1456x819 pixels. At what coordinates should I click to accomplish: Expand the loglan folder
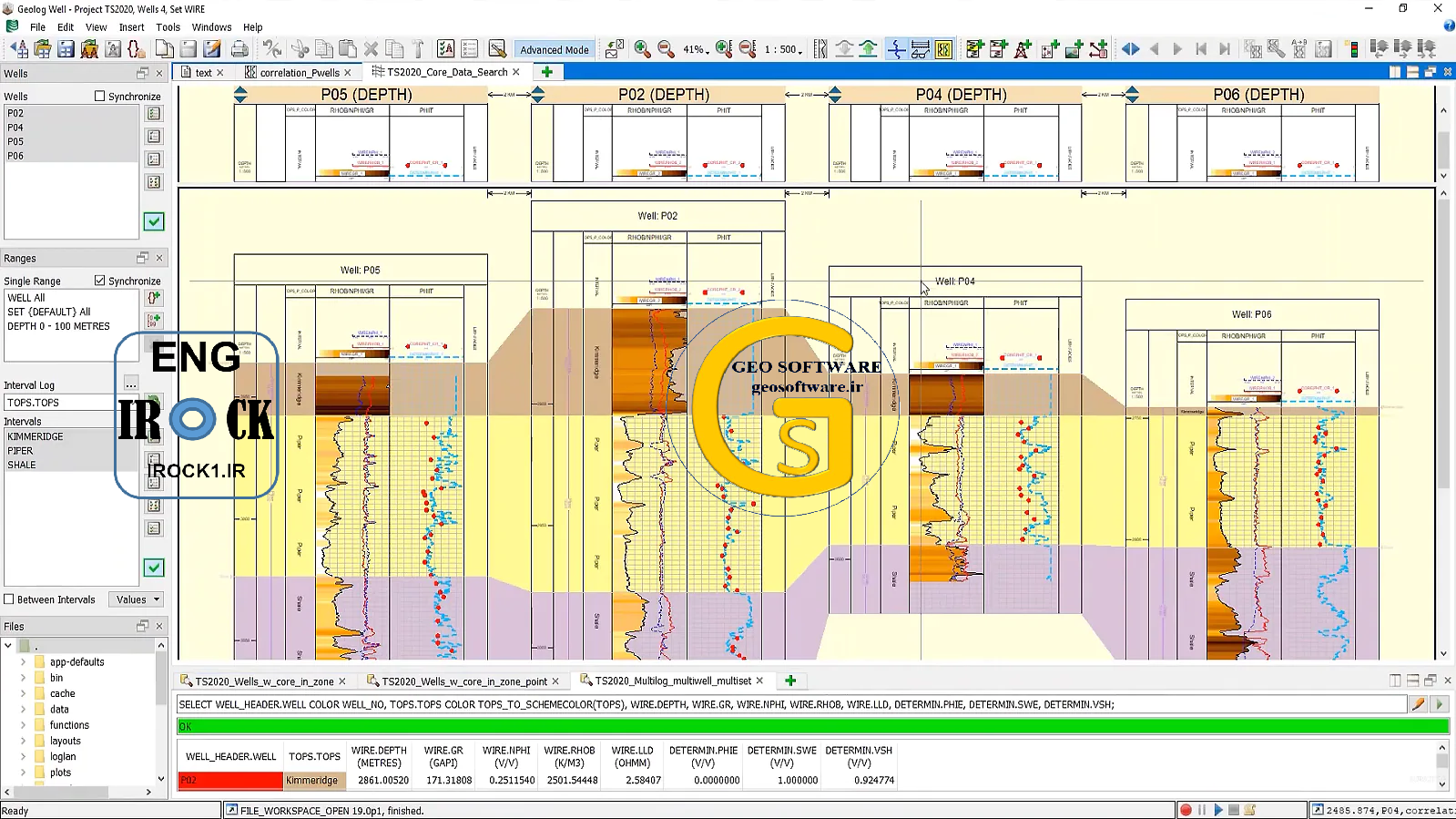[23, 756]
